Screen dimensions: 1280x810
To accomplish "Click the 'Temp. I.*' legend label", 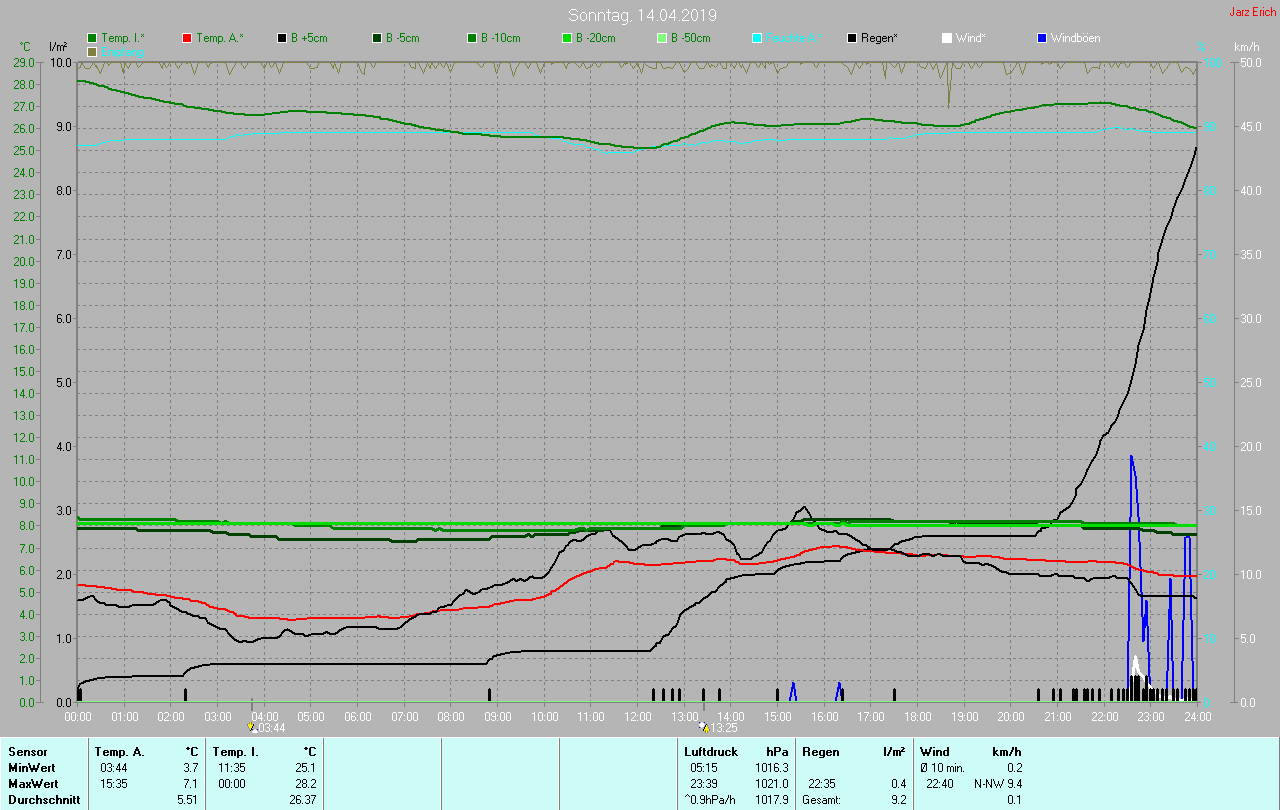I will click(x=123, y=38).
